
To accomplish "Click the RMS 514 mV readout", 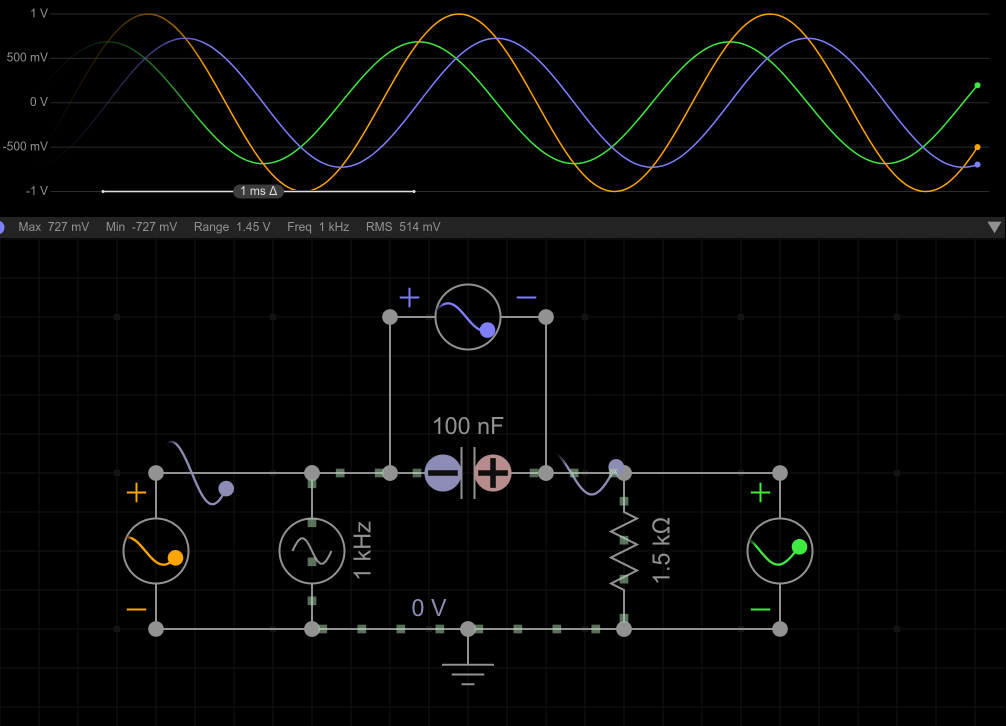I will (x=403, y=227).
